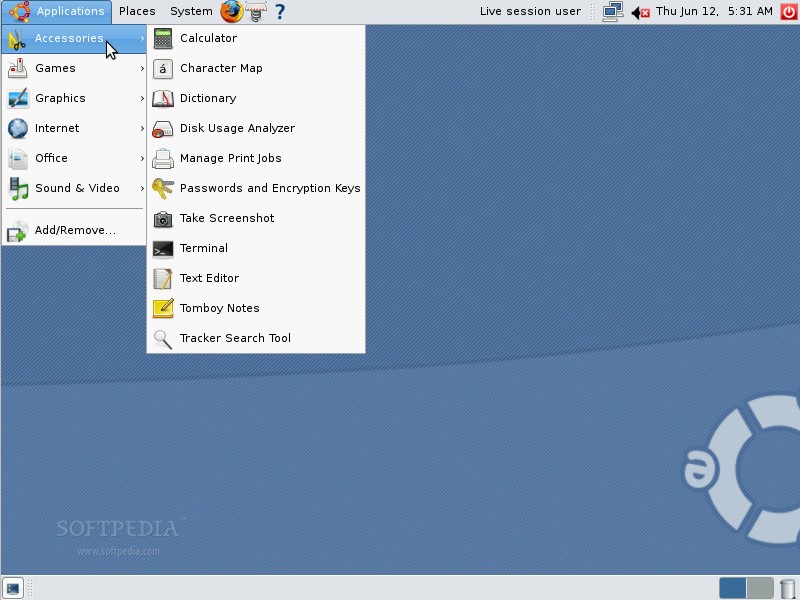The width and height of the screenshot is (800, 600).
Task: Unmute the system volume
Action: tap(636, 12)
